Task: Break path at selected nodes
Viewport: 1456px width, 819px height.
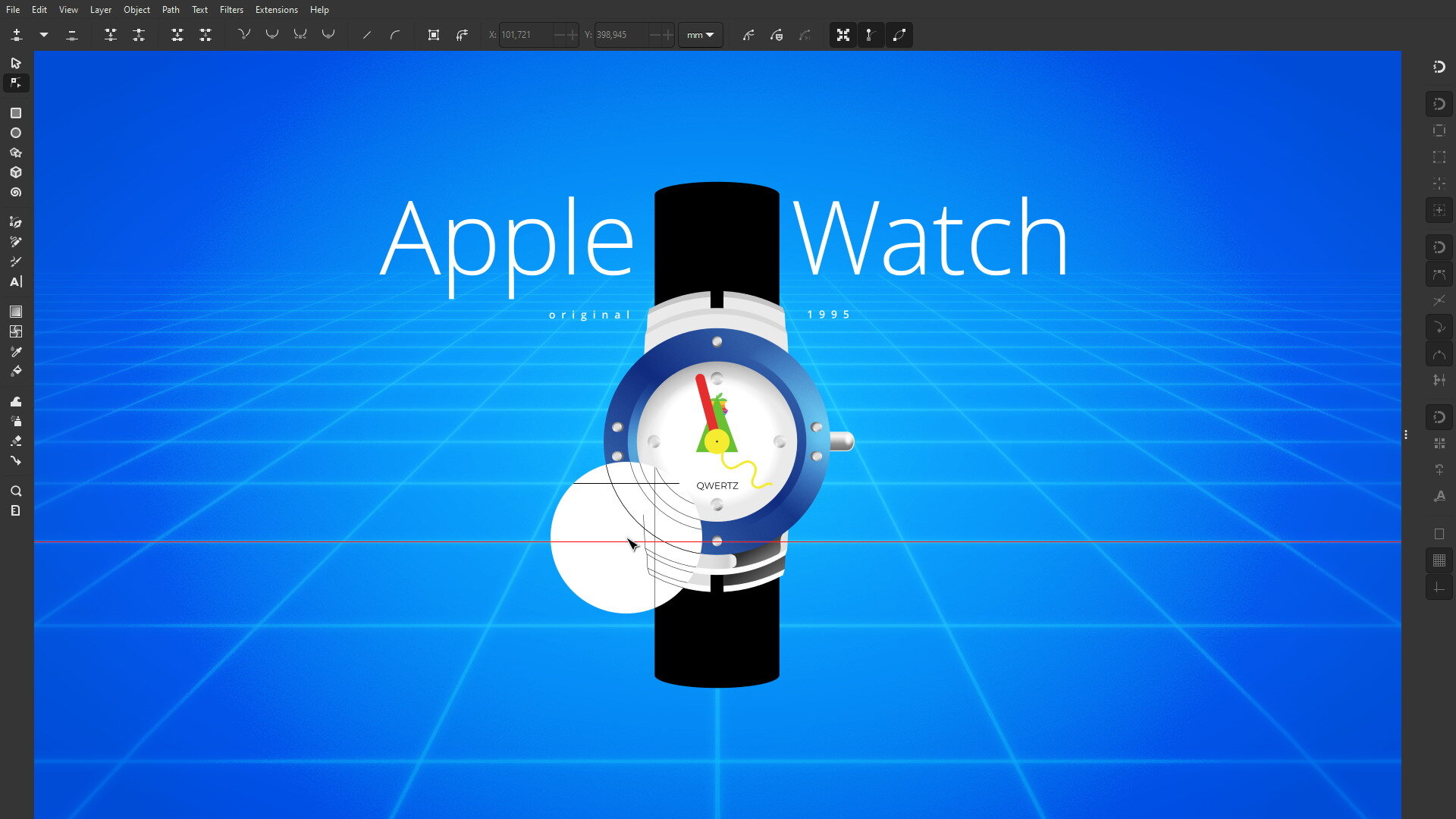Action: coord(139,35)
